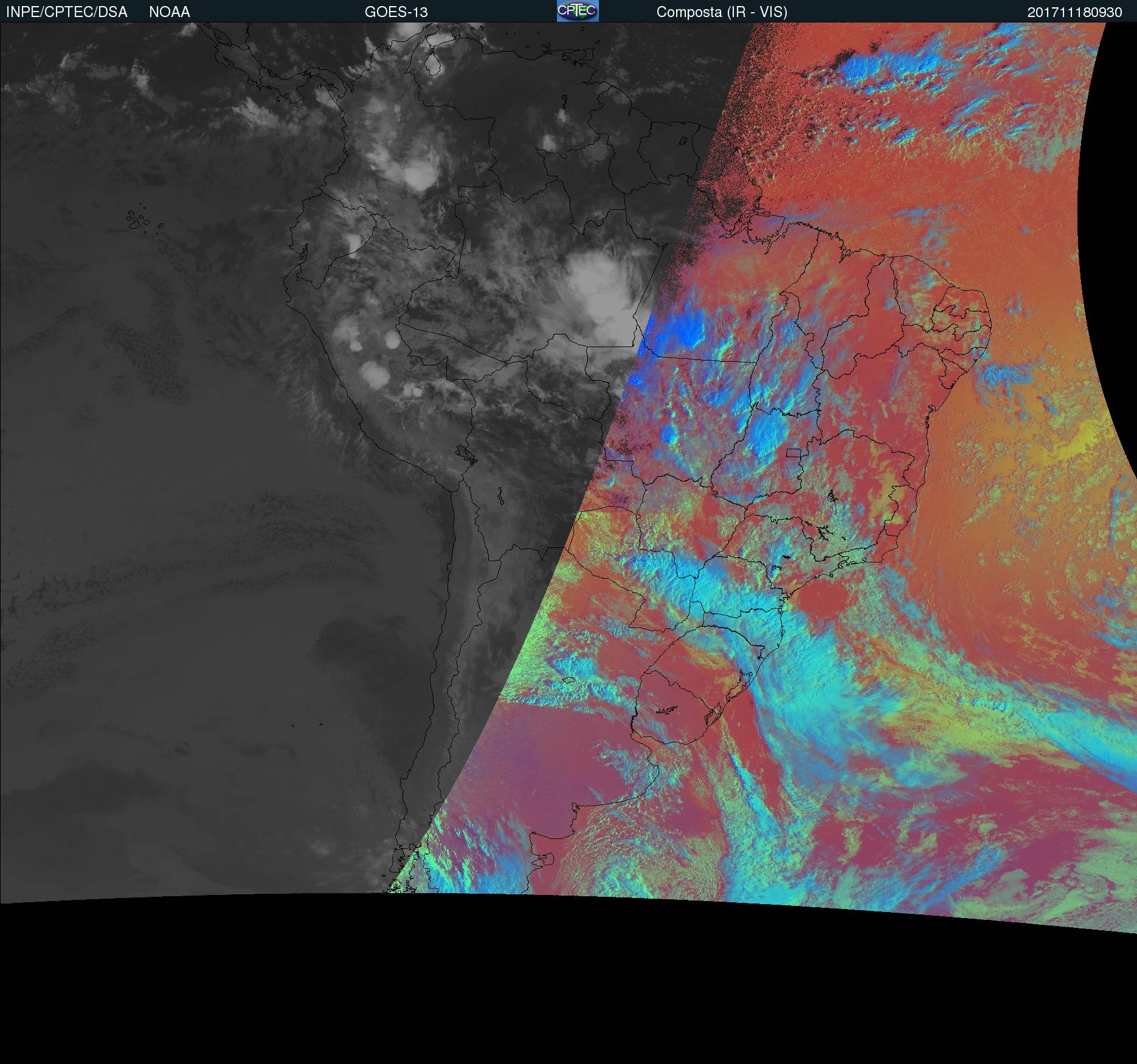1137x1064 pixels.
Task: Click the 201711180930 timestamp
Action: (1075, 12)
